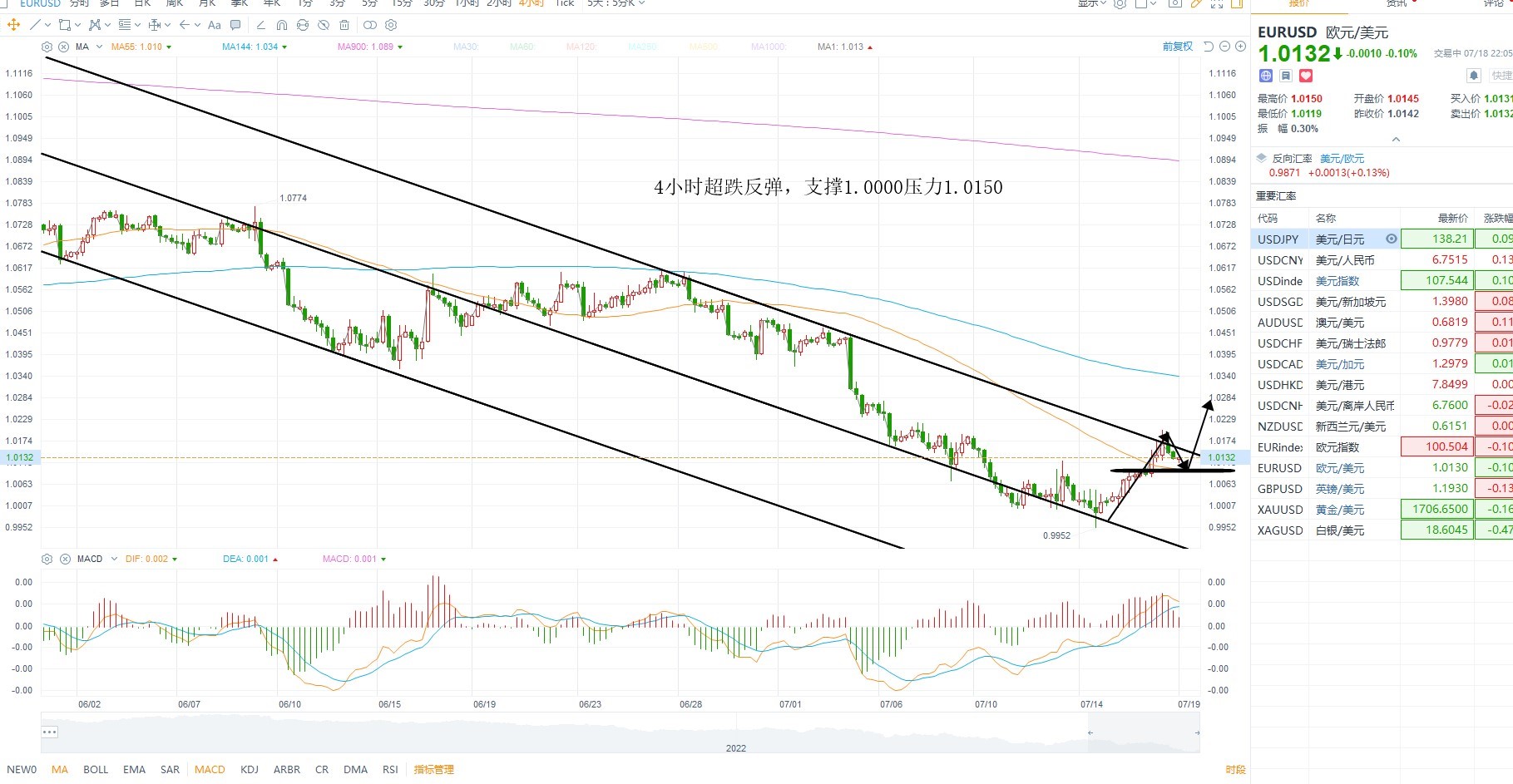Viewport: 1513px width, 784px height.
Task: Zoom in chart with plus icon
Action: tap(1240, 47)
